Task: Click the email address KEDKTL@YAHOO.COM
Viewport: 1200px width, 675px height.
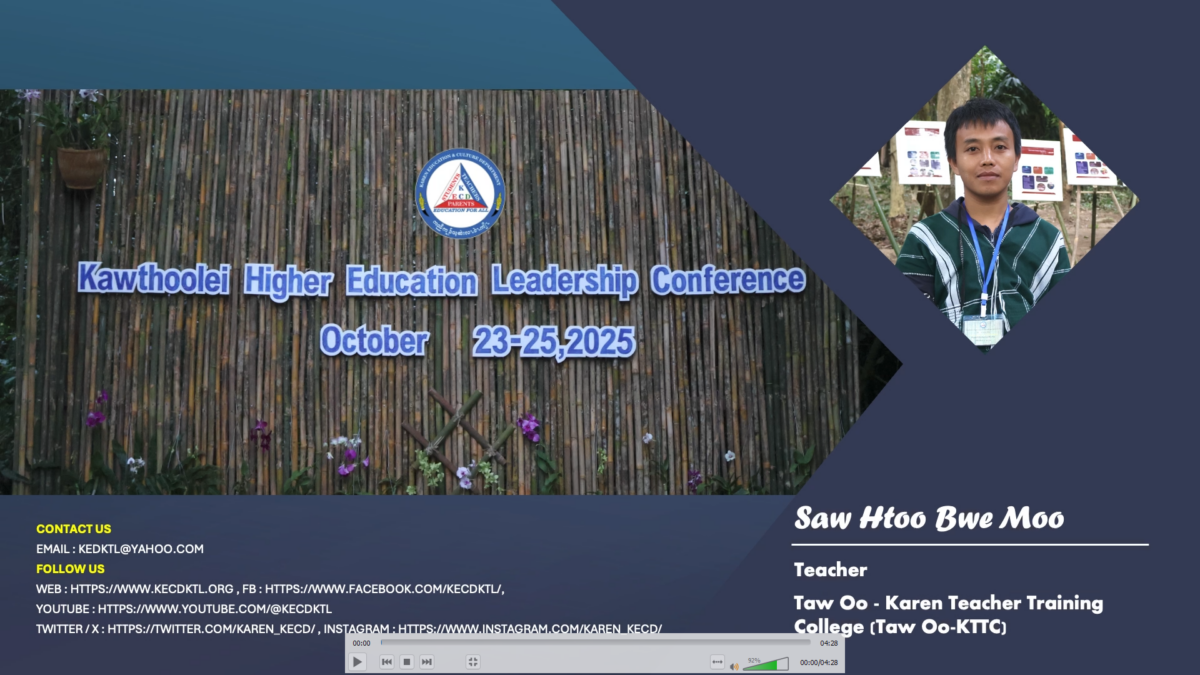Action: point(141,549)
